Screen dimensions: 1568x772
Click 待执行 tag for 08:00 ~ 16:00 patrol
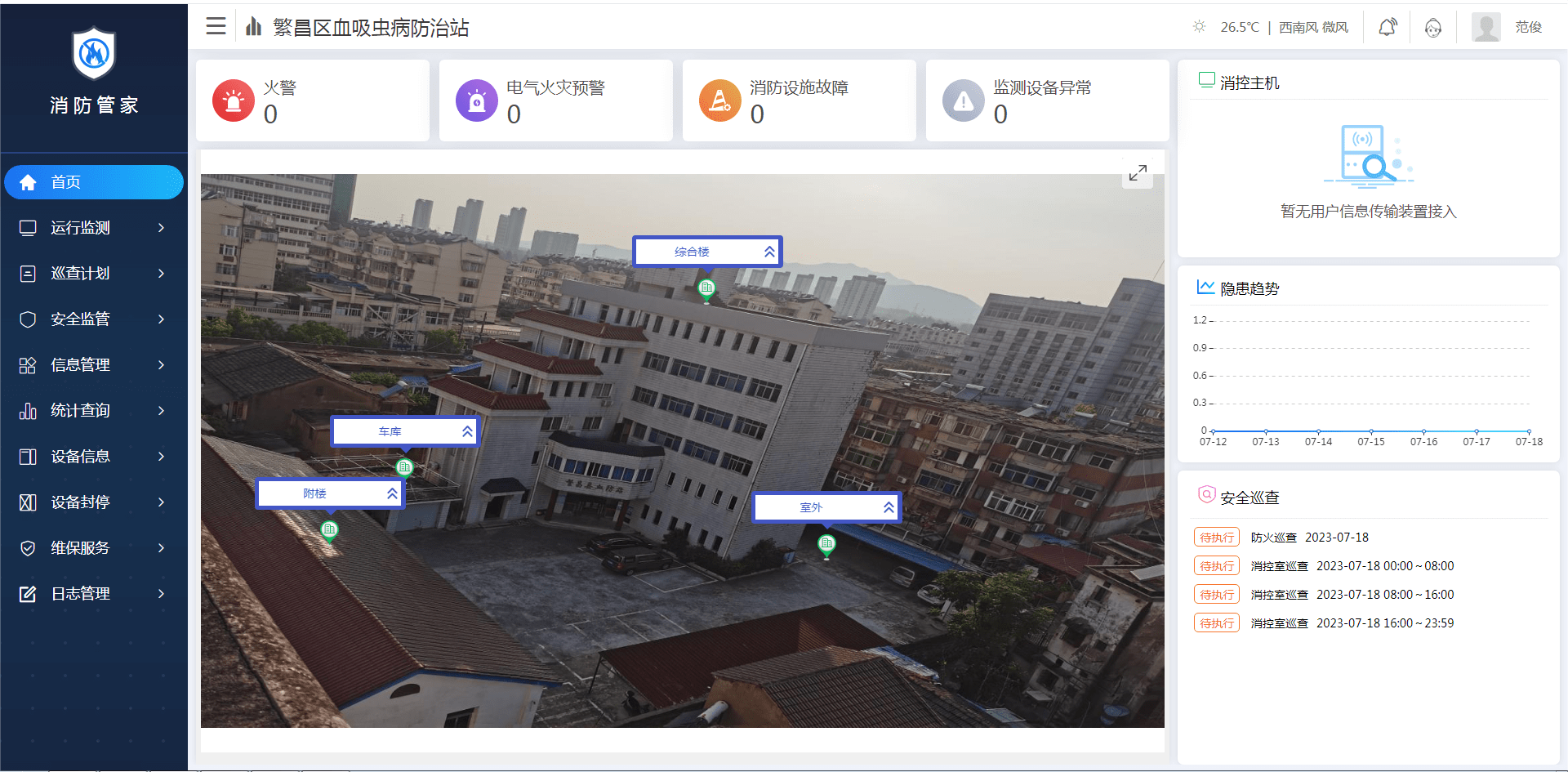[x=1217, y=595]
